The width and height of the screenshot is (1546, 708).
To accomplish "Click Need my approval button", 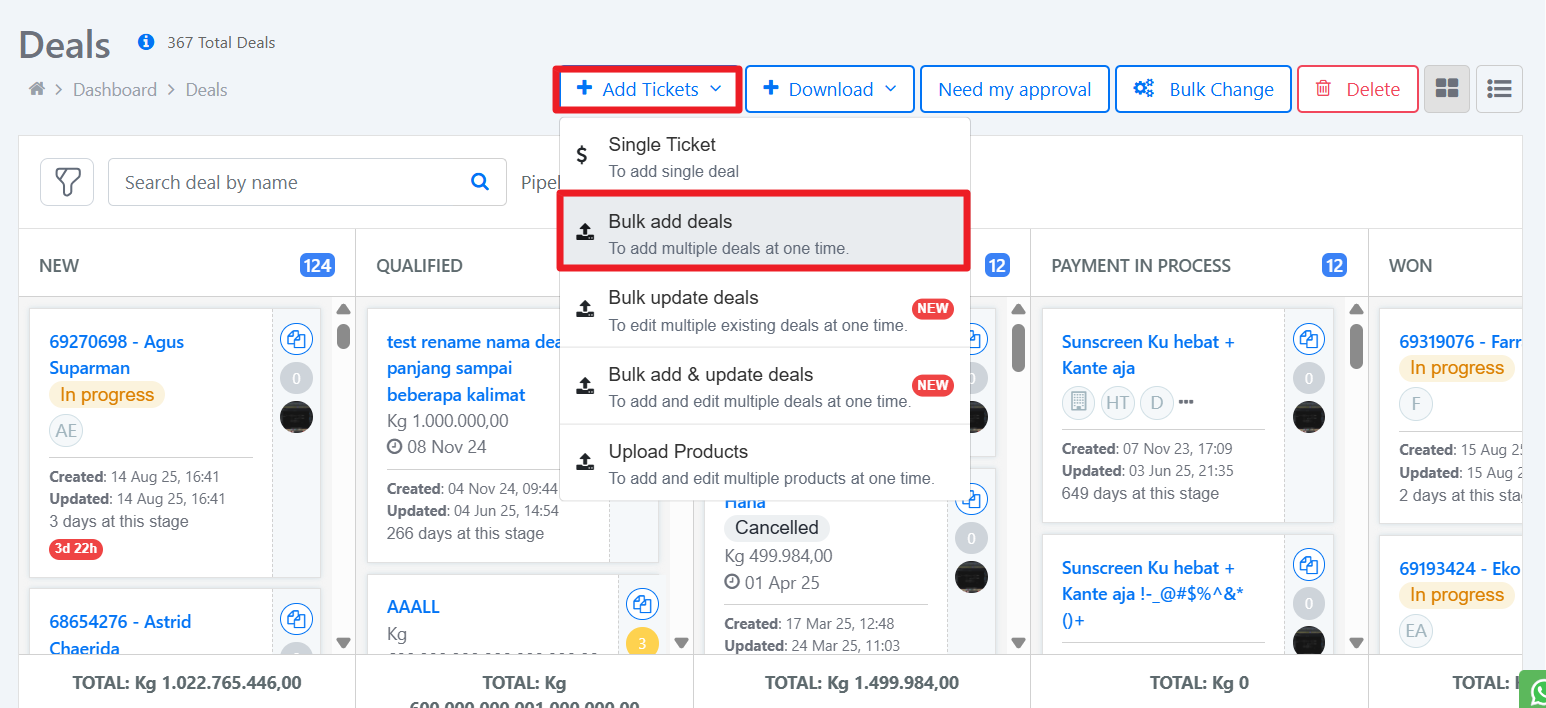I will coord(1014,89).
